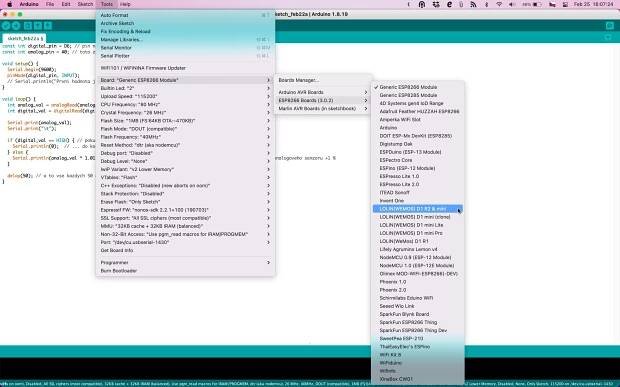Select SparkFun ESP8266 Thing Dev board
Image resolution: width=620 pixels, height=387 pixels.
[418, 330]
